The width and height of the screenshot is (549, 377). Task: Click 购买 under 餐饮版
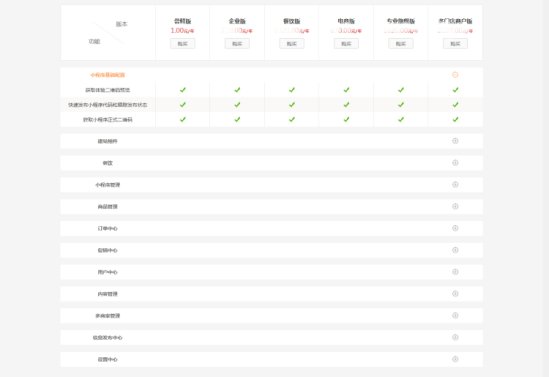(292, 44)
